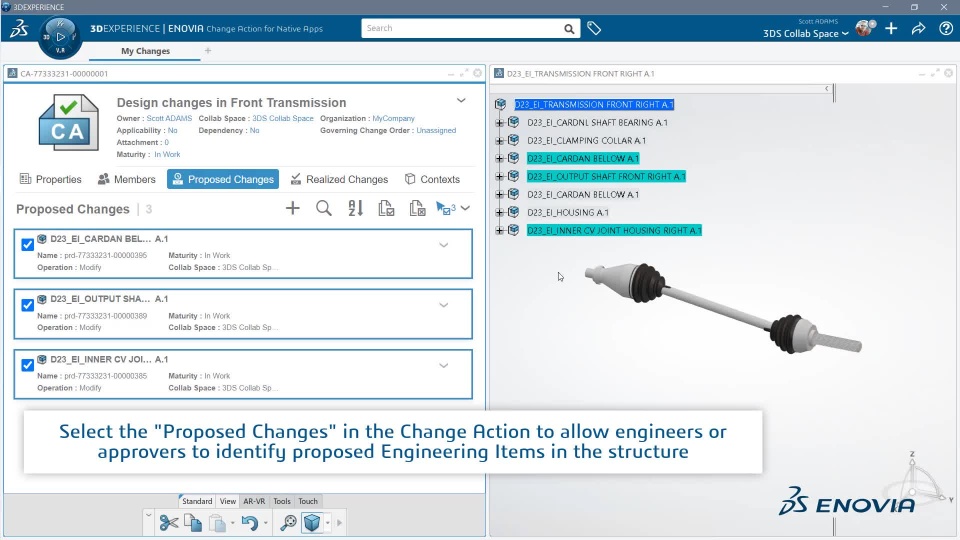Click the cube icon next to D23_EI_HOUSING A.1
This screenshot has width=960, height=540.
pos(514,212)
